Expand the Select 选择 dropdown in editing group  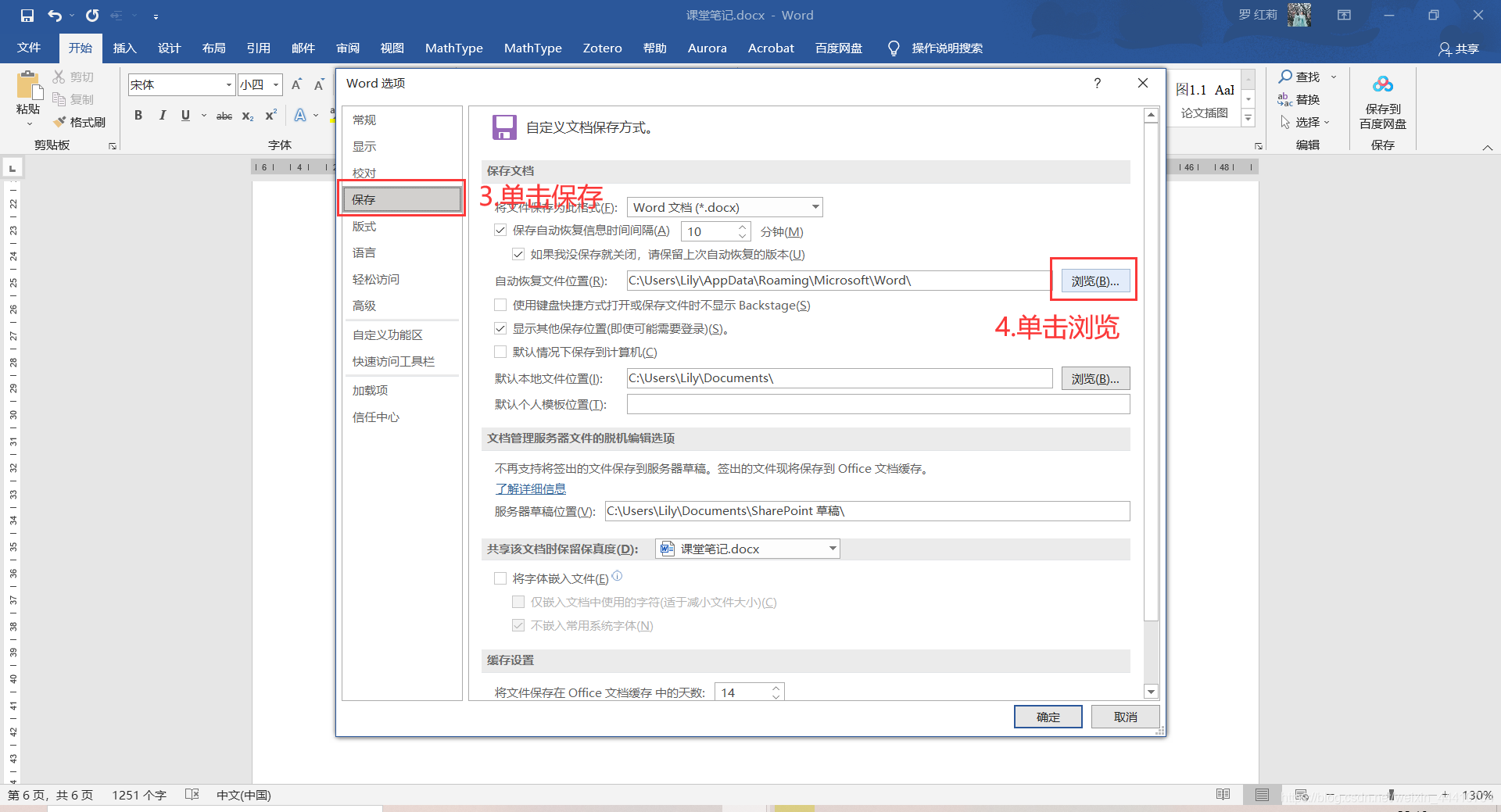tap(1327, 122)
